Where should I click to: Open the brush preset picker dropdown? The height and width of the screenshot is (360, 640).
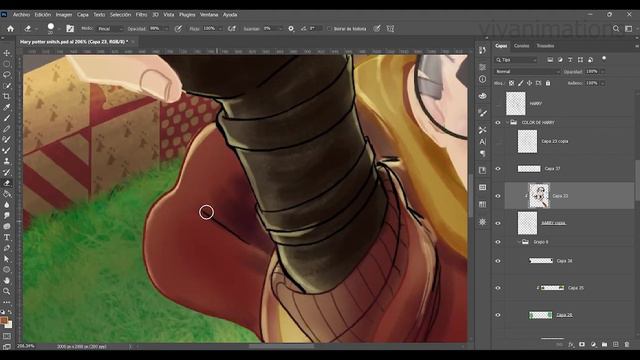[59, 29]
